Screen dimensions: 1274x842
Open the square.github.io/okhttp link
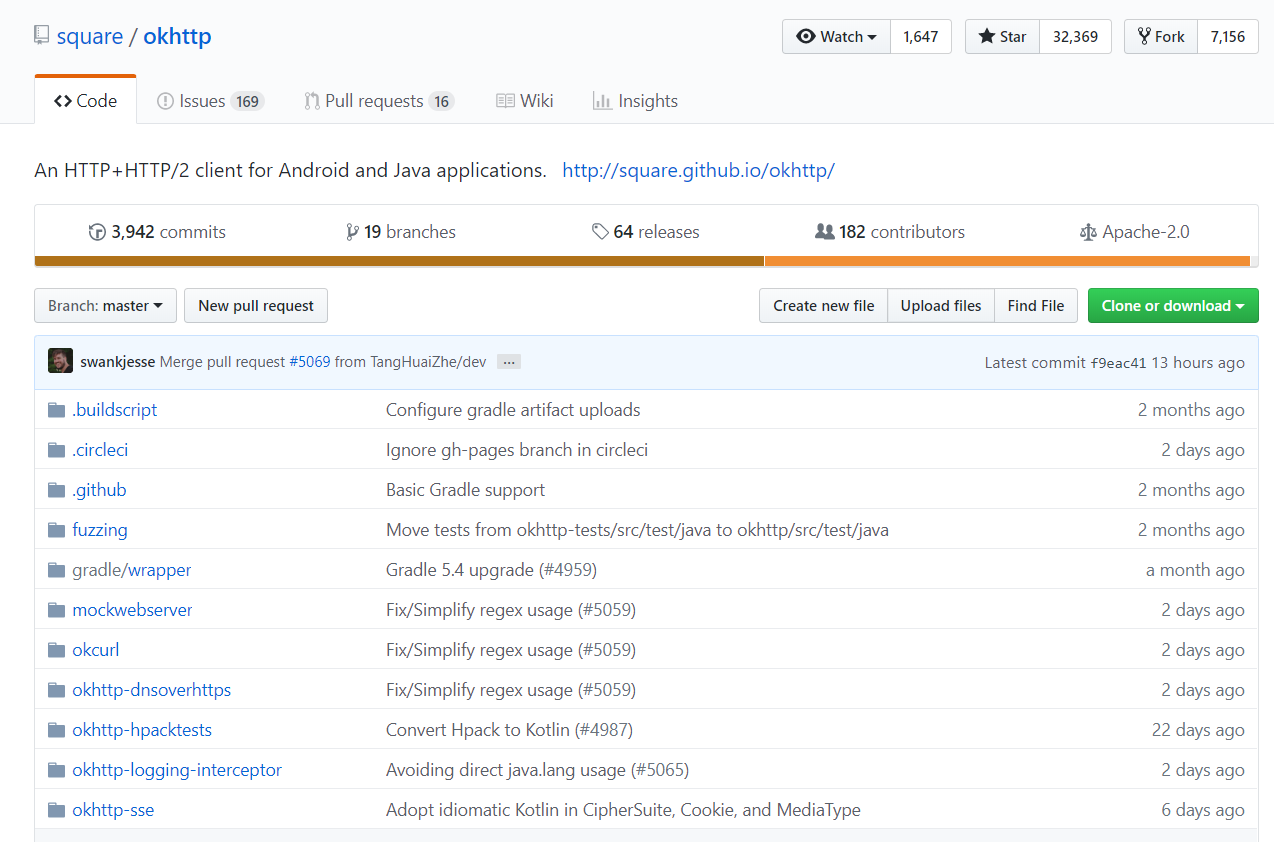coord(698,170)
